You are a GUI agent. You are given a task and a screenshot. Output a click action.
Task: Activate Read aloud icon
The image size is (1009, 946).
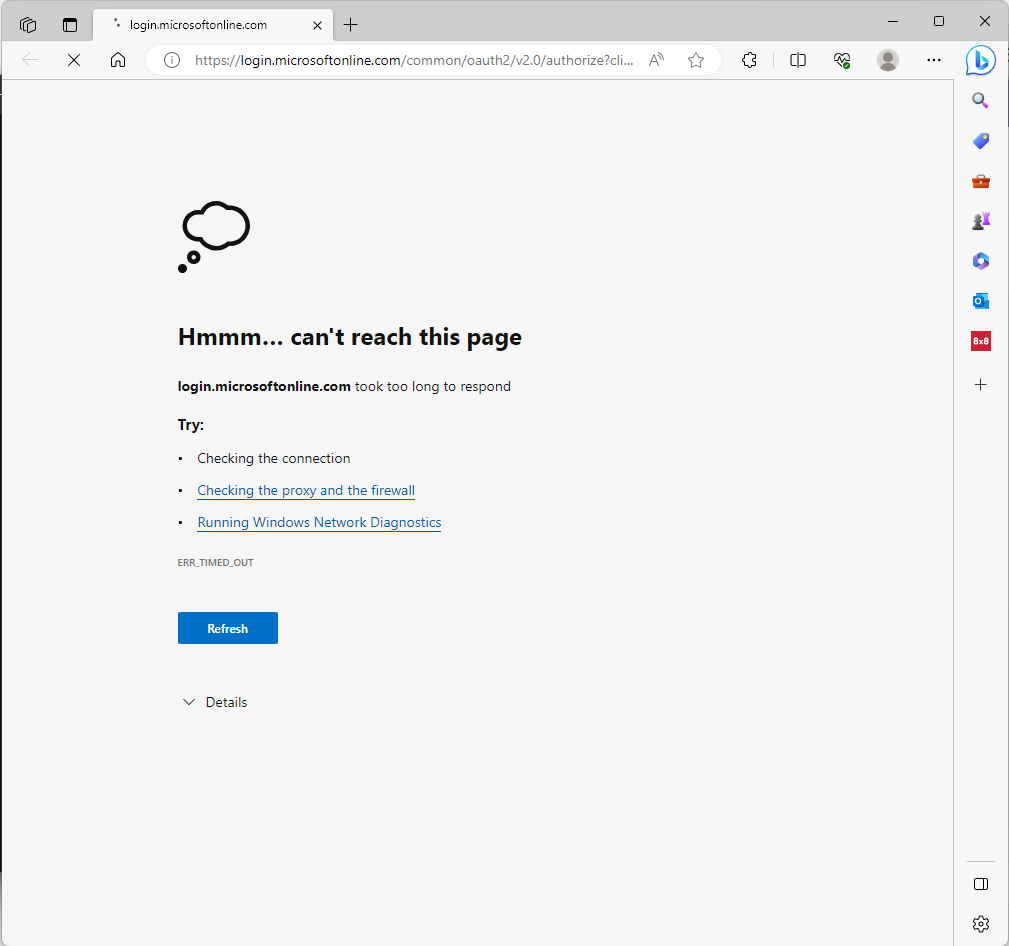[x=656, y=60]
